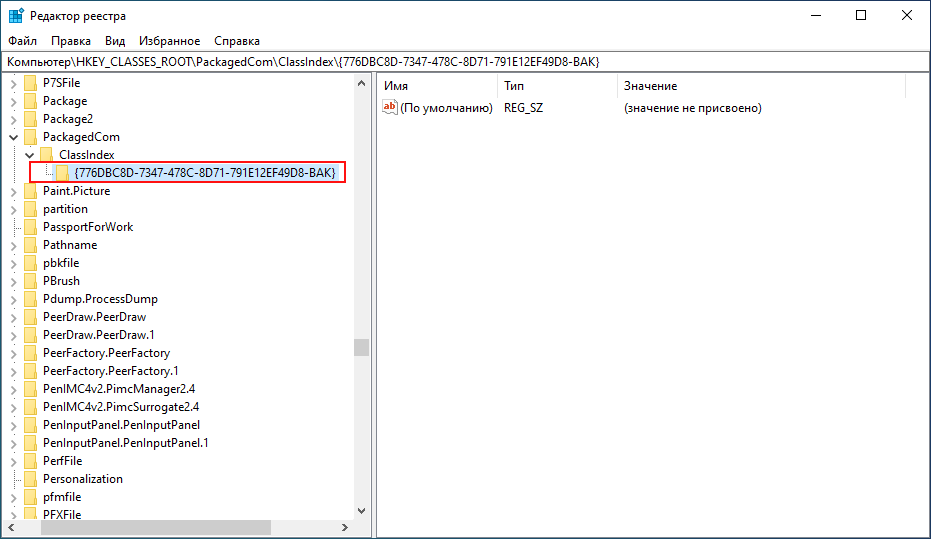Select the PFXFile key
This screenshot has height=539, width=931.
[62, 515]
